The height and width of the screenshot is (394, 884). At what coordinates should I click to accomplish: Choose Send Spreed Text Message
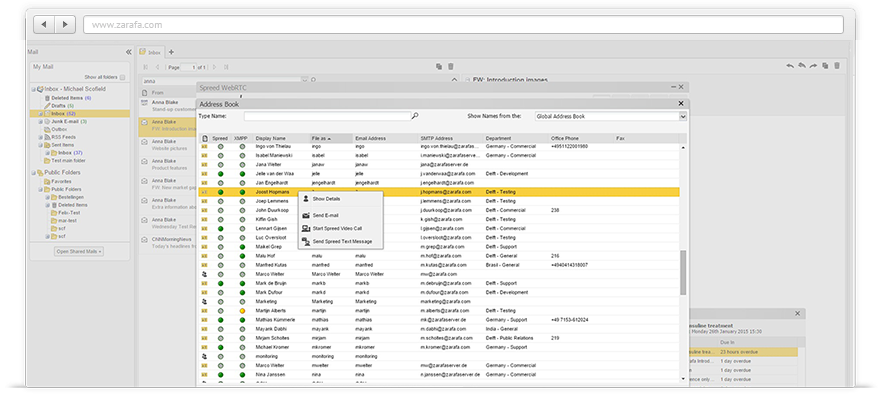click(x=341, y=241)
